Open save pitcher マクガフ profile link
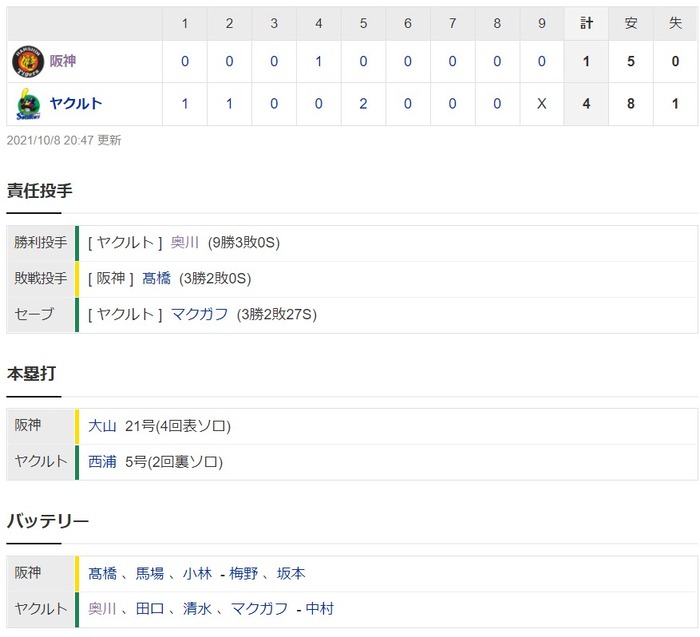Viewport: 700px width, 637px height. tap(200, 314)
